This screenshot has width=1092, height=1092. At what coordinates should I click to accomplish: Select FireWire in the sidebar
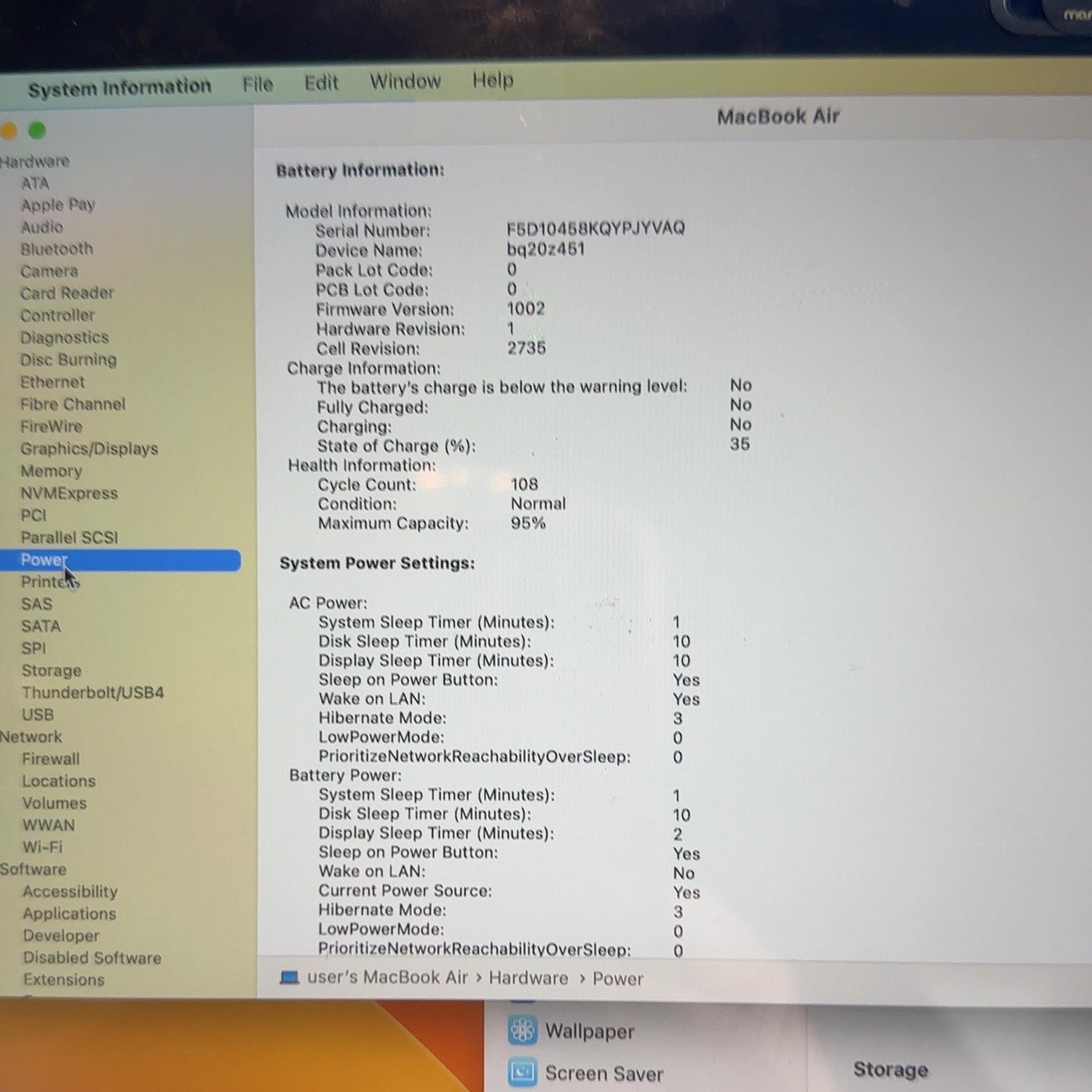pyautogui.click(x=51, y=427)
